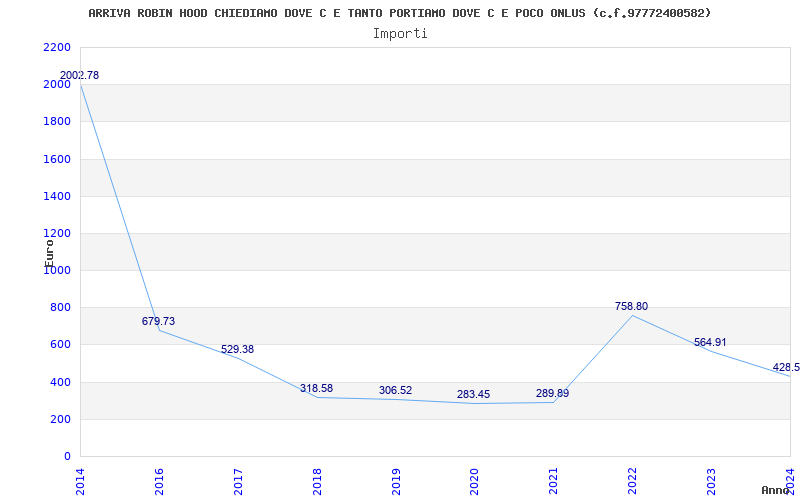800x500 pixels.
Task: Click the 1600 y-axis tick label
Action: click(x=57, y=159)
